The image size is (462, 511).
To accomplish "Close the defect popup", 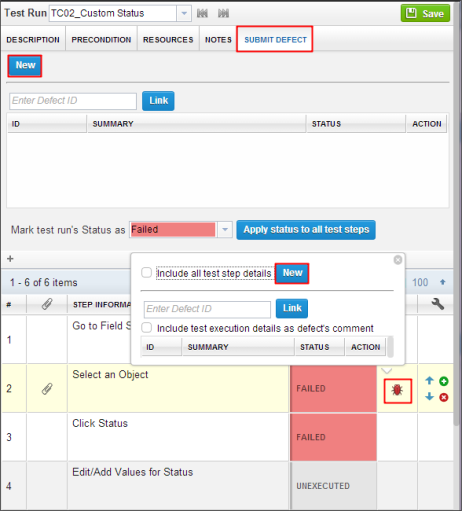I will [x=398, y=260].
